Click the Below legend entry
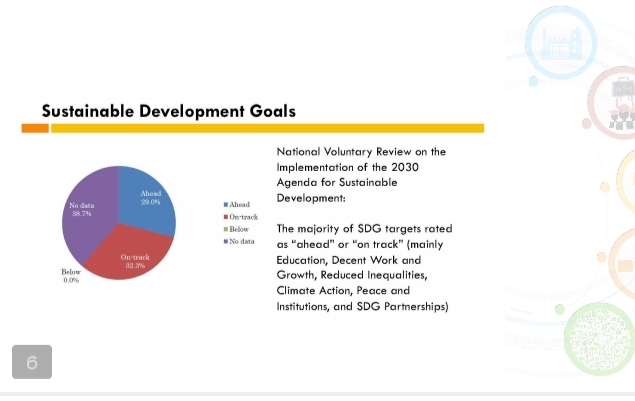 point(238,229)
